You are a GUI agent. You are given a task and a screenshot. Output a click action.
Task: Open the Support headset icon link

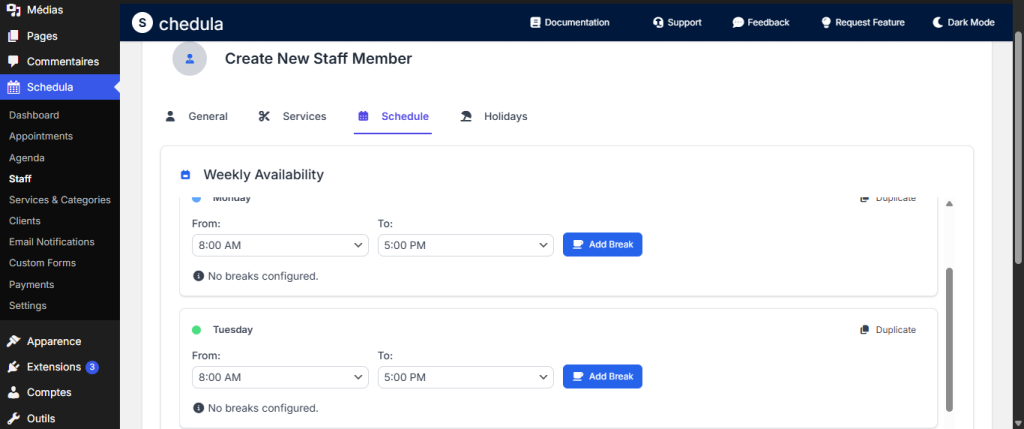click(658, 22)
